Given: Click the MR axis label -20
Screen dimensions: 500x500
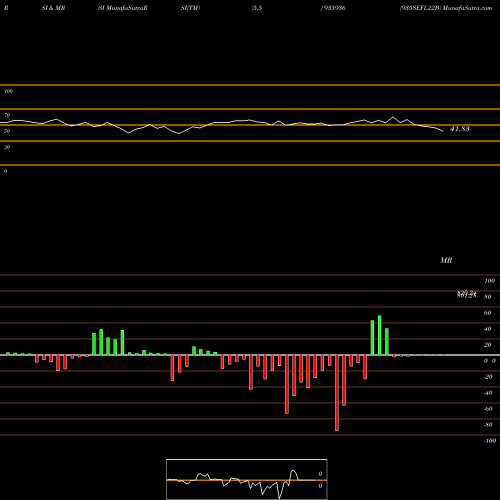Looking at the screenshot, I should (x=488, y=377).
